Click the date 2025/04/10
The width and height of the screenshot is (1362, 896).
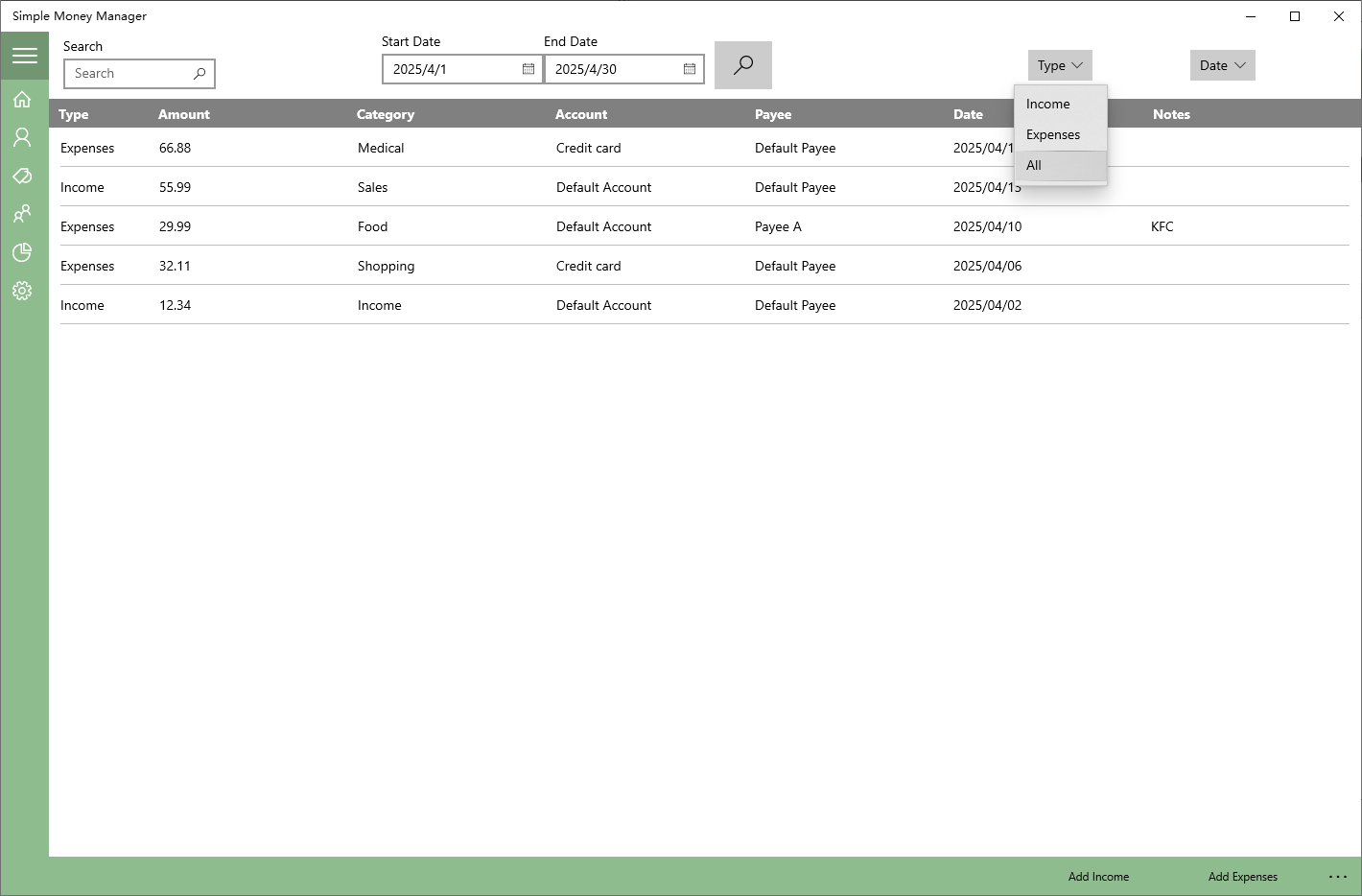point(988,226)
